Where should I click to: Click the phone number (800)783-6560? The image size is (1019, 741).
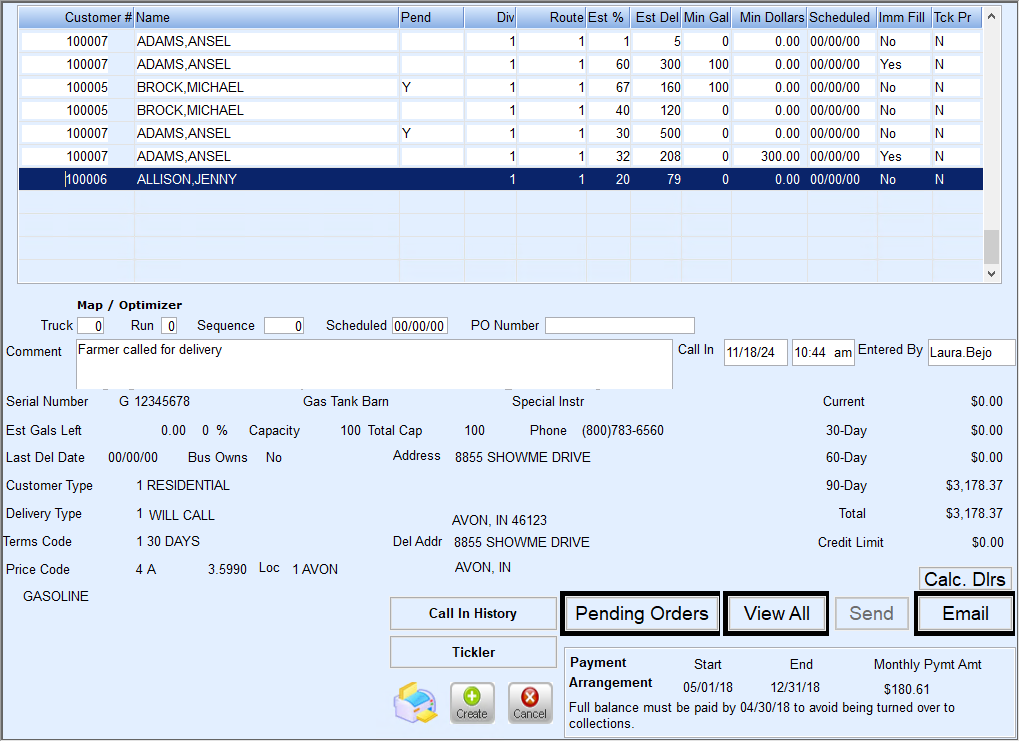(x=623, y=430)
